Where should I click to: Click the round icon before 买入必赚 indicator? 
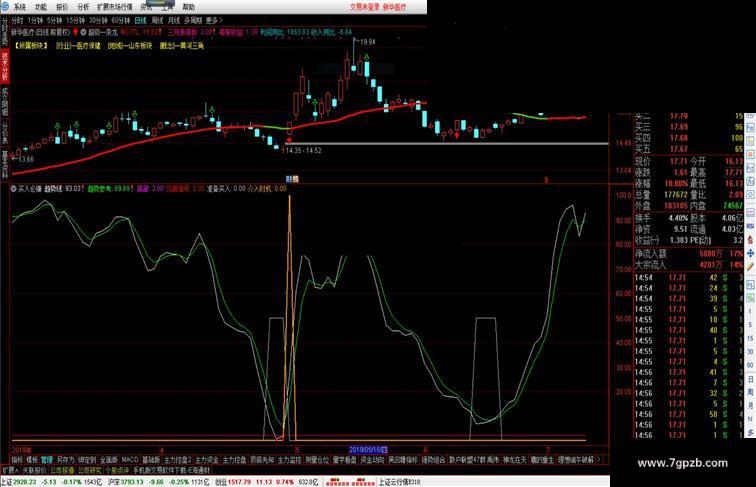(14, 189)
